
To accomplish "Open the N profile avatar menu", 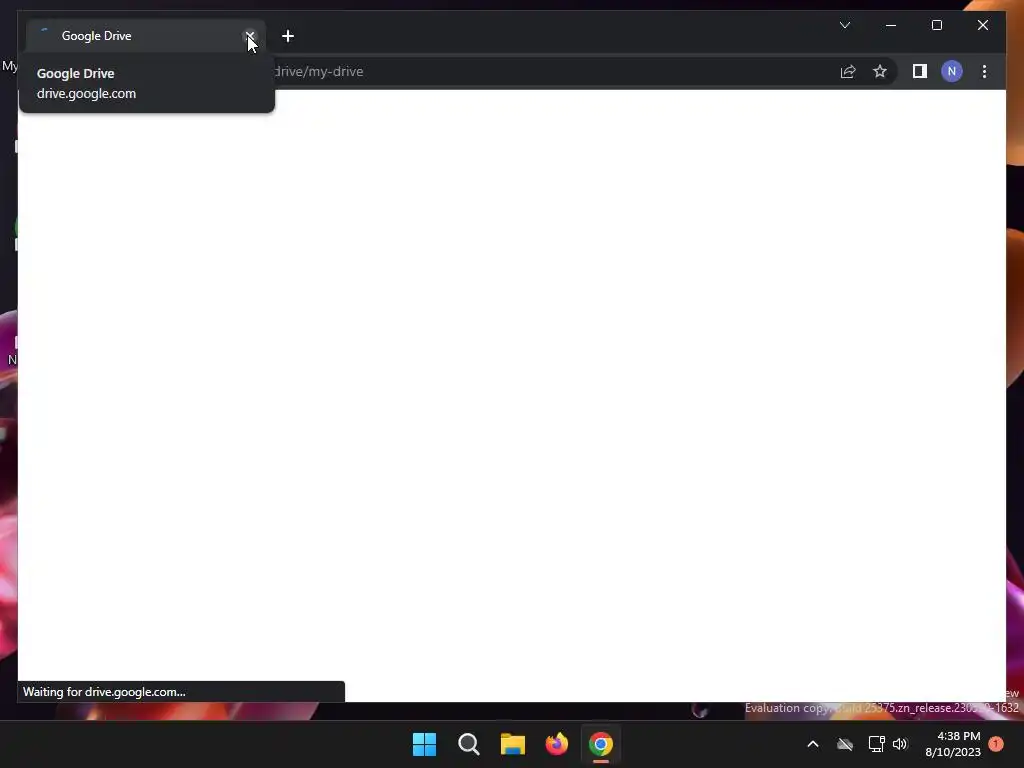I will click(x=952, y=71).
